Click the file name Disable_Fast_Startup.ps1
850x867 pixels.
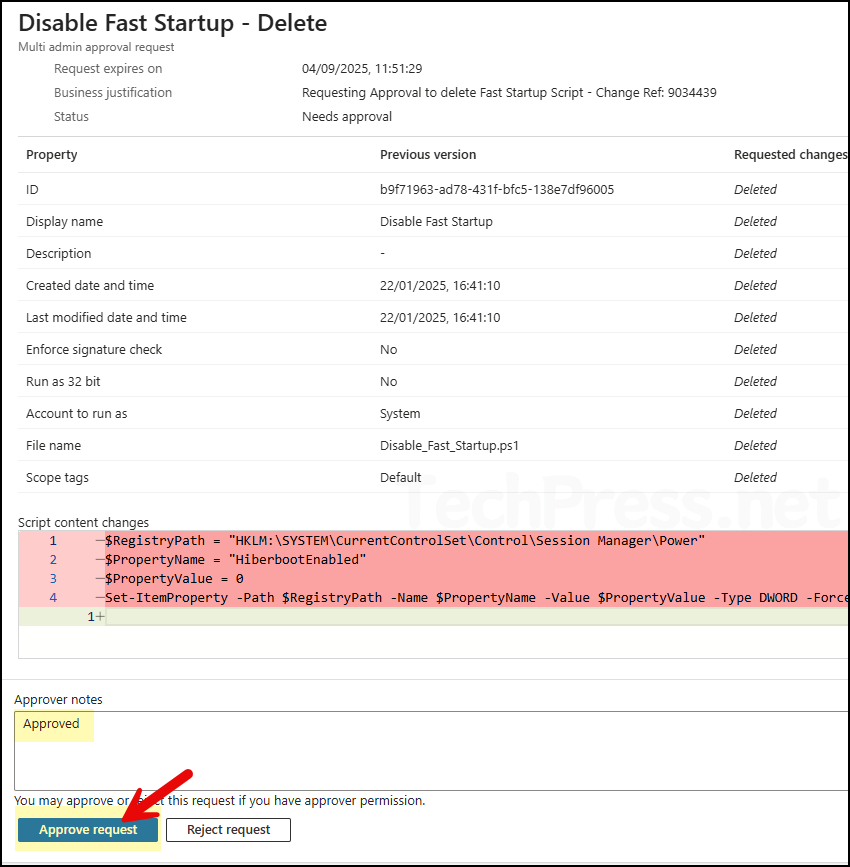(449, 446)
